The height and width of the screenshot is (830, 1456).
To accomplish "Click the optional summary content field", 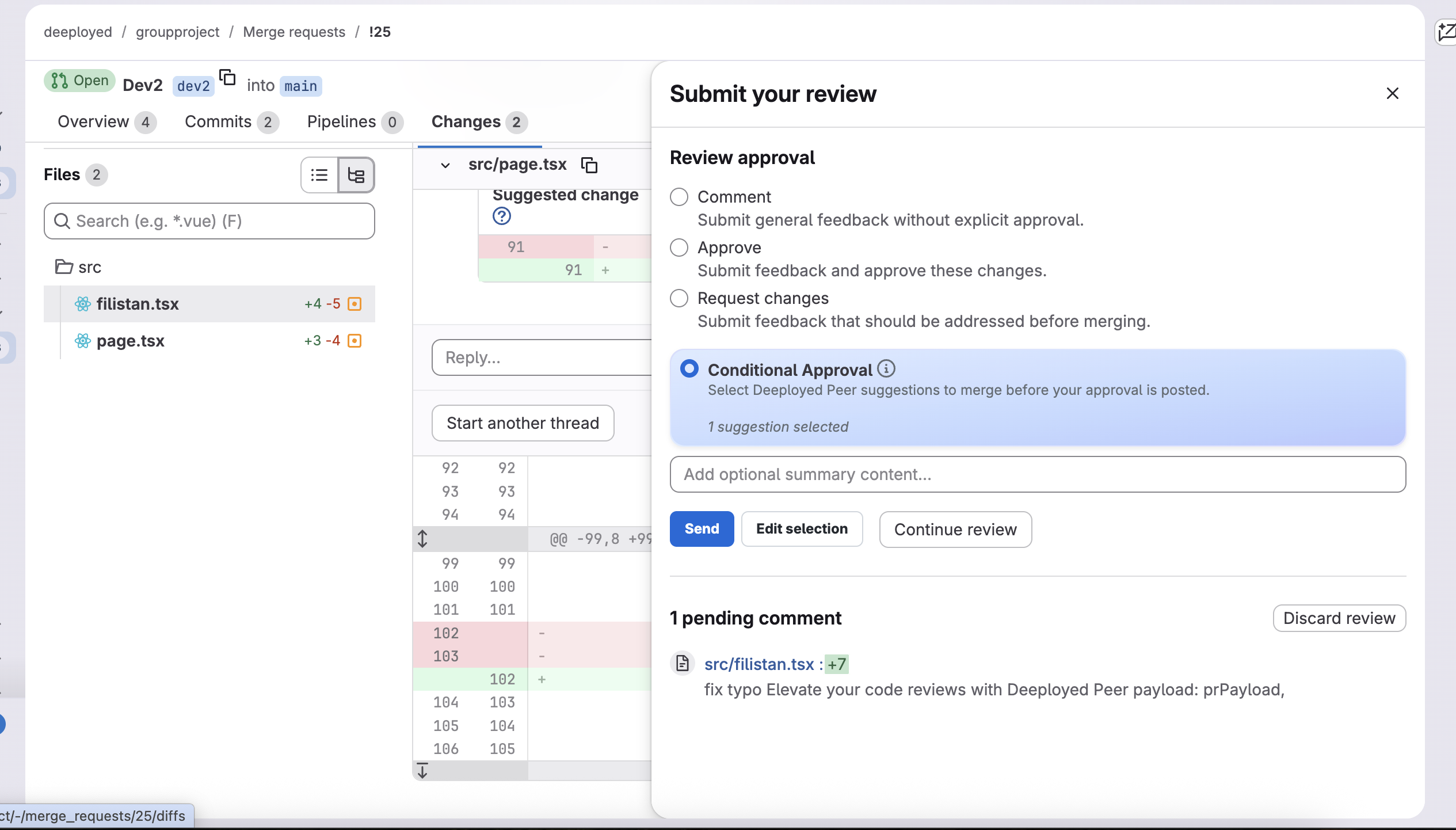I will tap(1036, 474).
